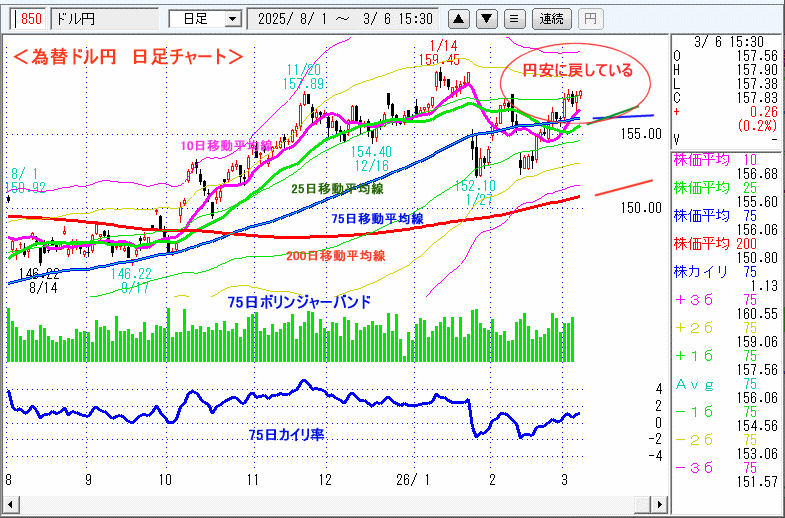Image resolution: width=785 pixels, height=518 pixels.
Task: Click the 157.56 open price value
Action: (x=757, y=56)
